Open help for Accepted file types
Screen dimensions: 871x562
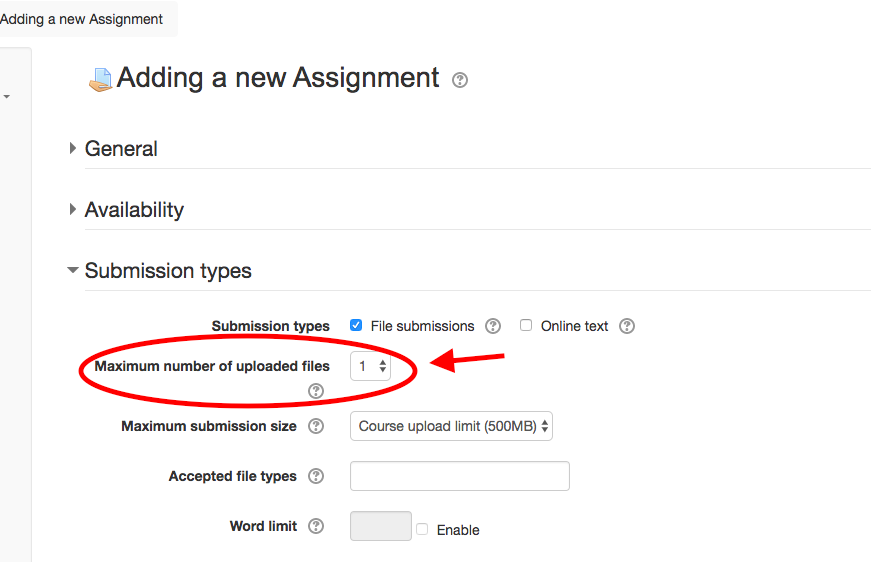click(316, 476)
